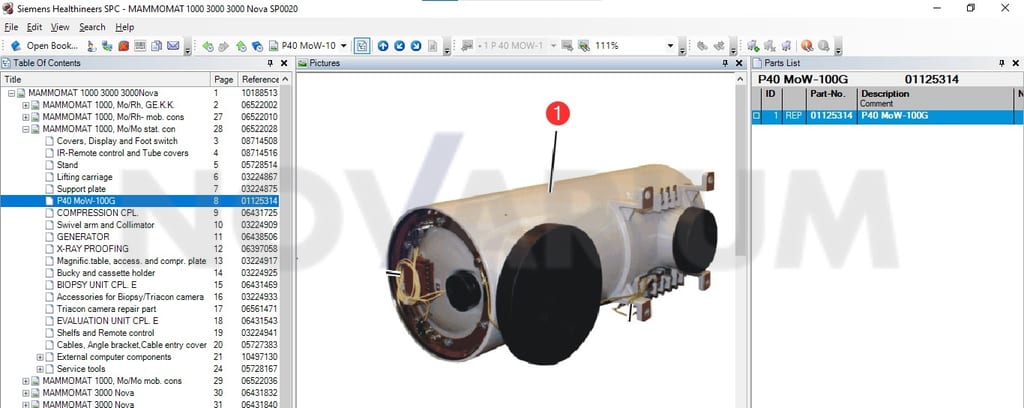Click the blue down-right arrow navigation icon
1024x408 pixels.
[x=416, y=46]
